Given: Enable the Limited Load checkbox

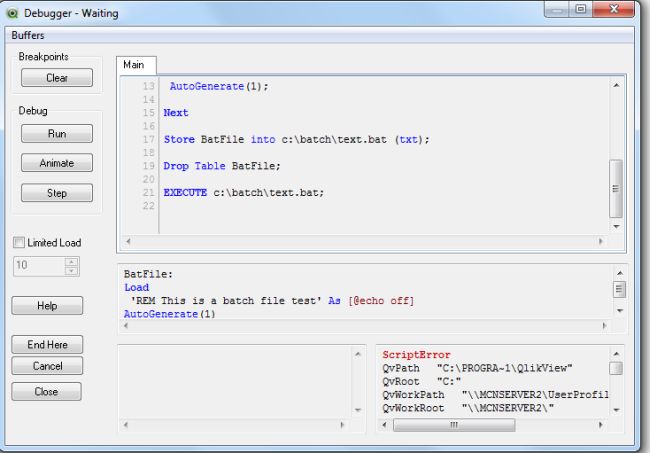Looking at the screenshot, I should pyautogui.click(x=19, y=242).
